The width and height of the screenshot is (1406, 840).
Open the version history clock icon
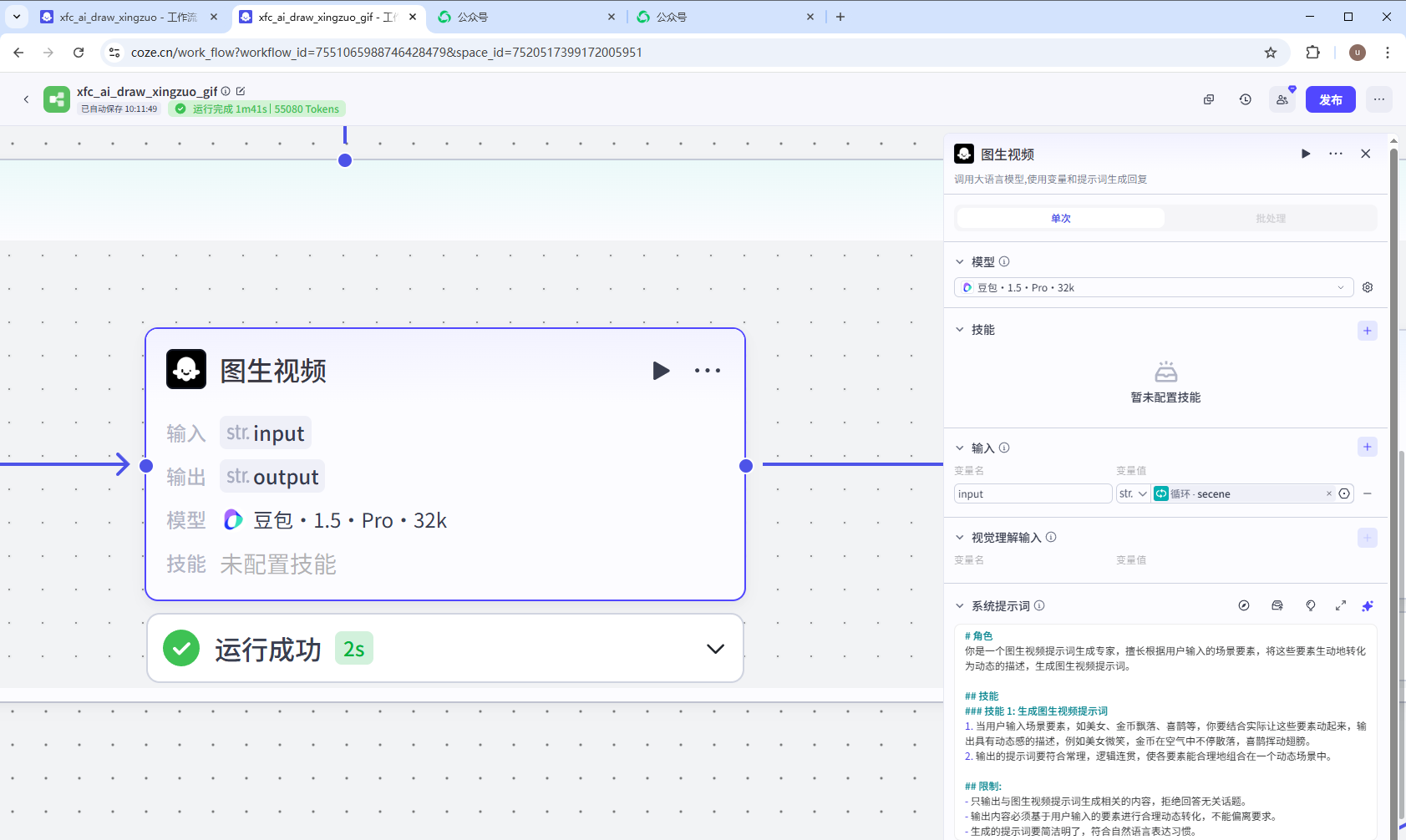point(1246,99)
